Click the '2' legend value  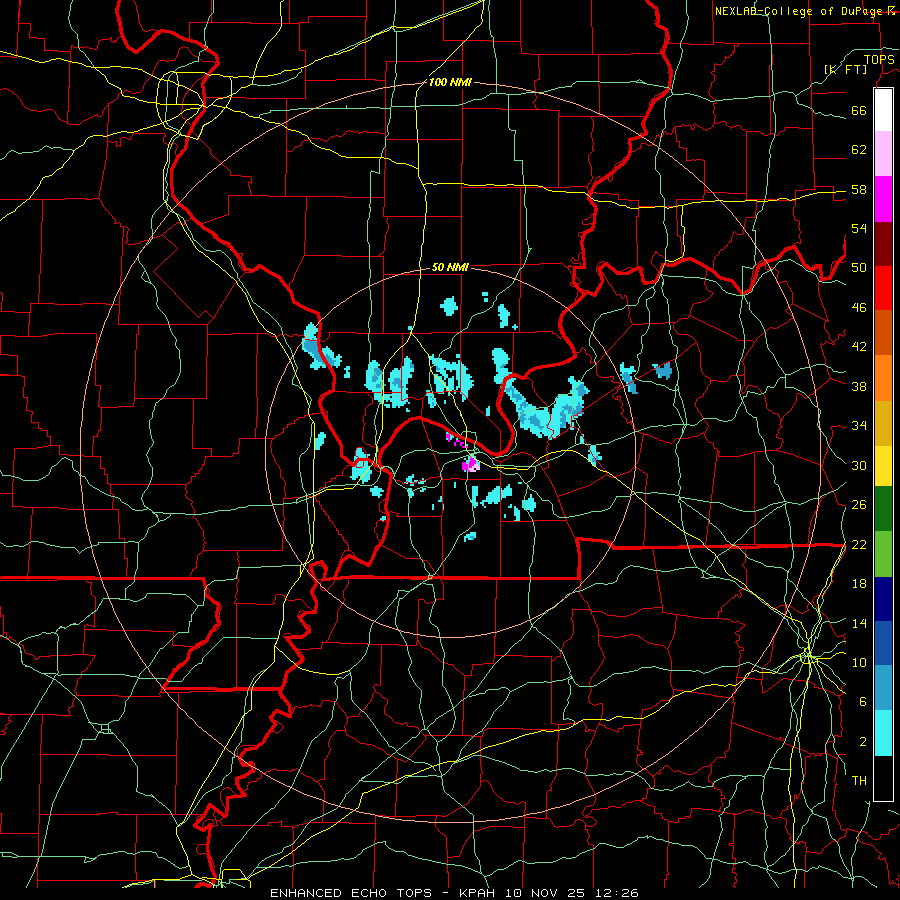point(863,742)
